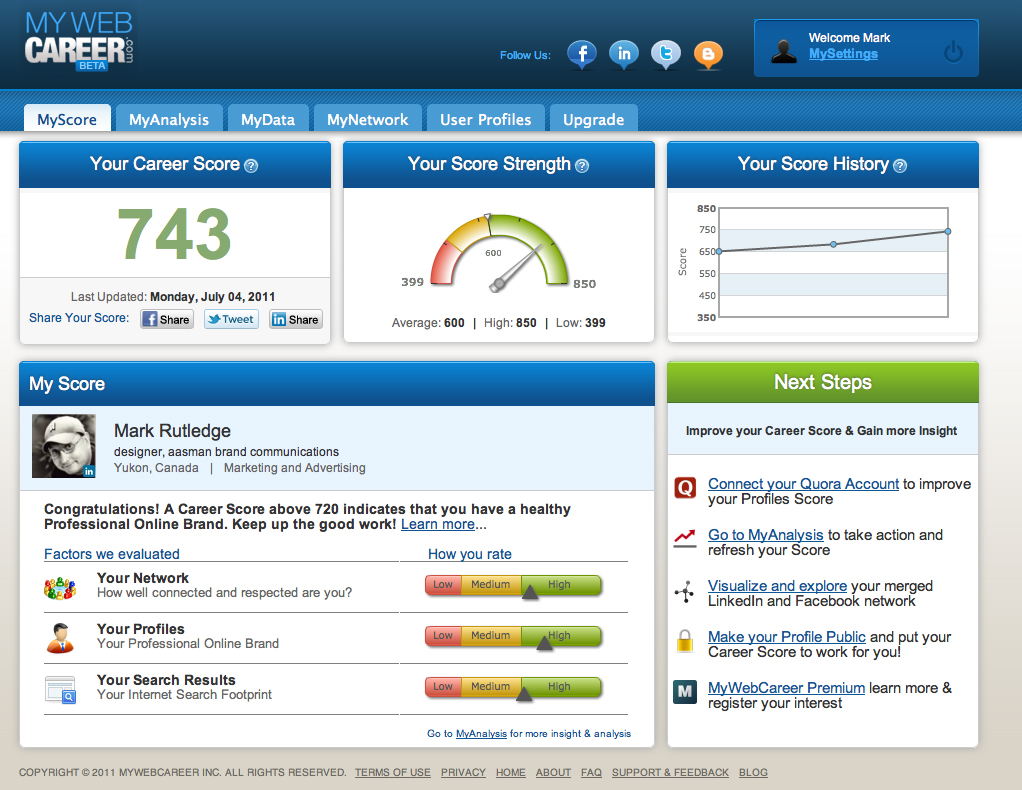The image size is (1022, 790).
Task: Open the MyData tab
Action: click(x=268, y=119)
